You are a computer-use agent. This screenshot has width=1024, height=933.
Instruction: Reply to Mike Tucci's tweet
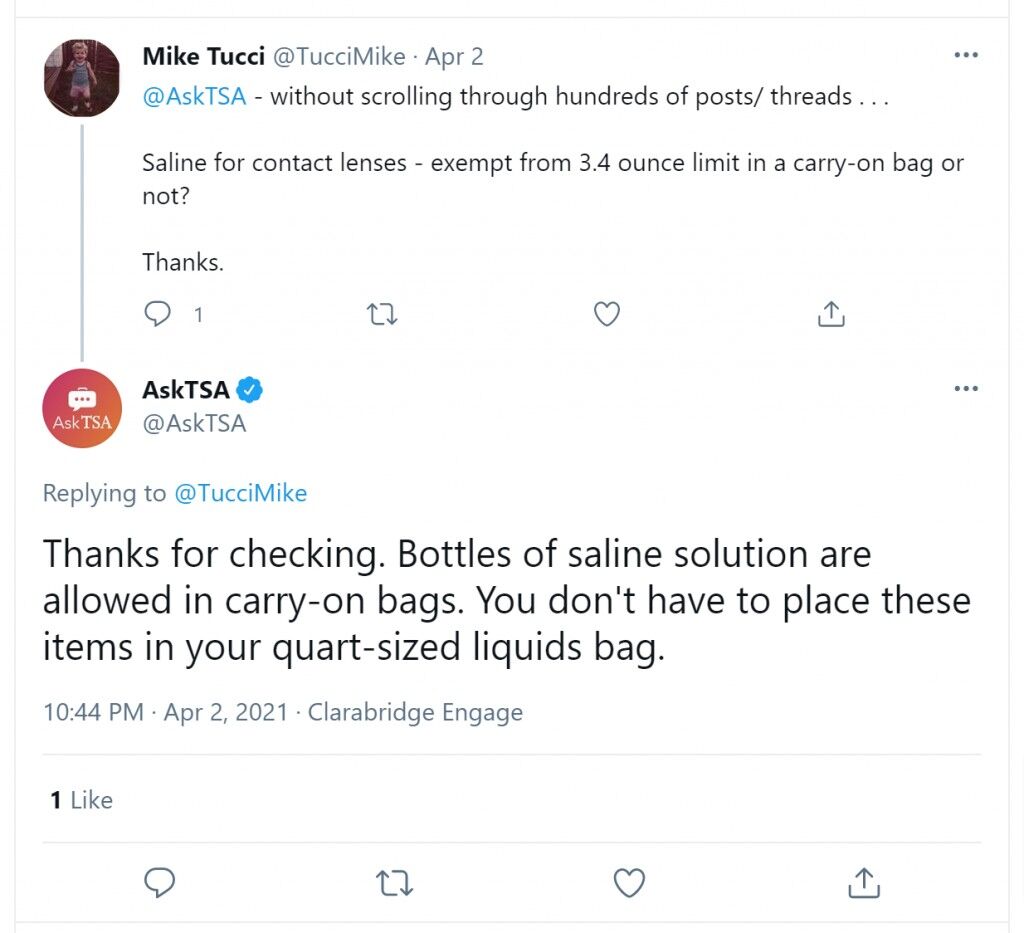[x=157, y=314]
